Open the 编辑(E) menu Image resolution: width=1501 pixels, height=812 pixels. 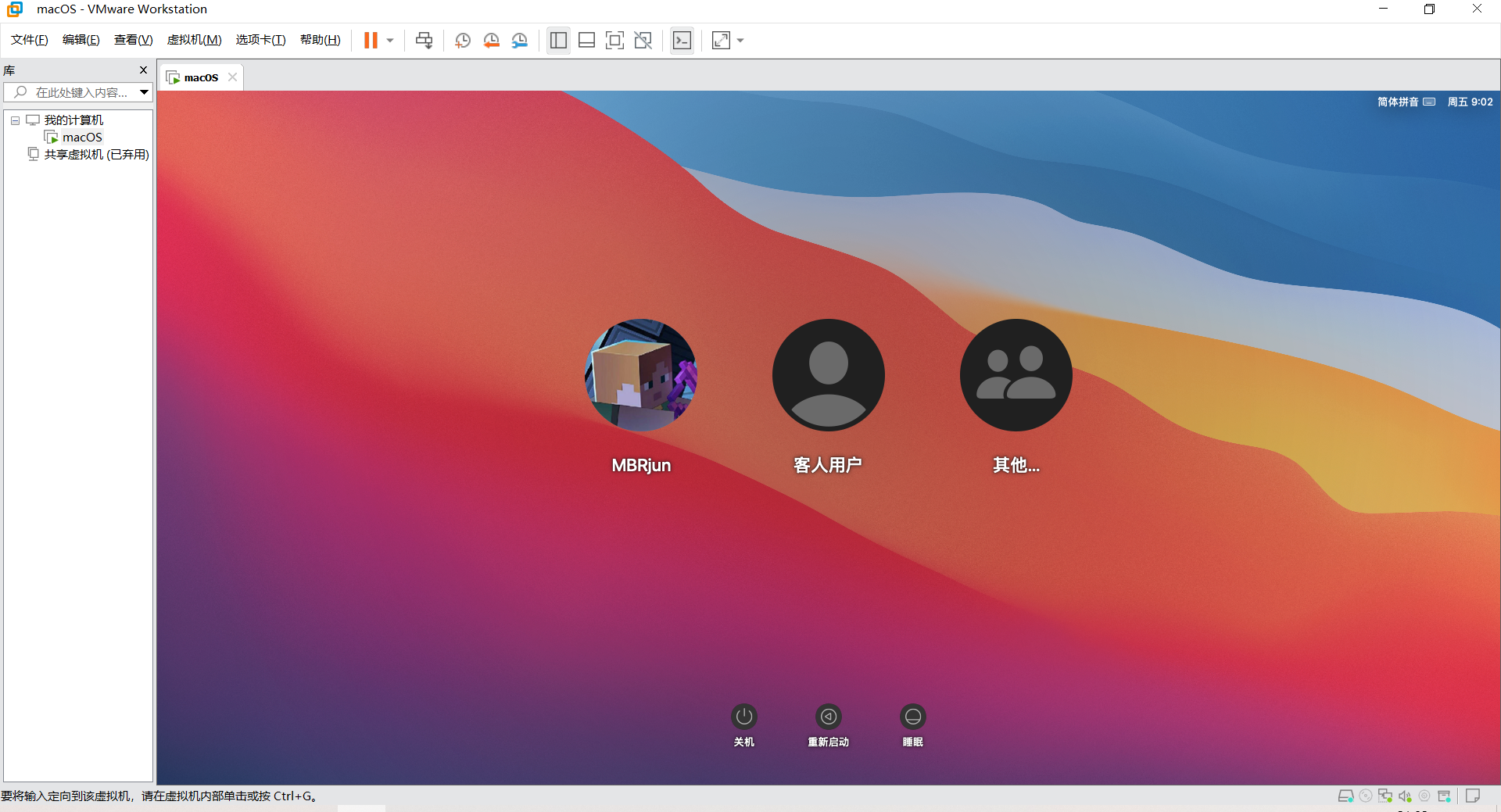point(81,40)
